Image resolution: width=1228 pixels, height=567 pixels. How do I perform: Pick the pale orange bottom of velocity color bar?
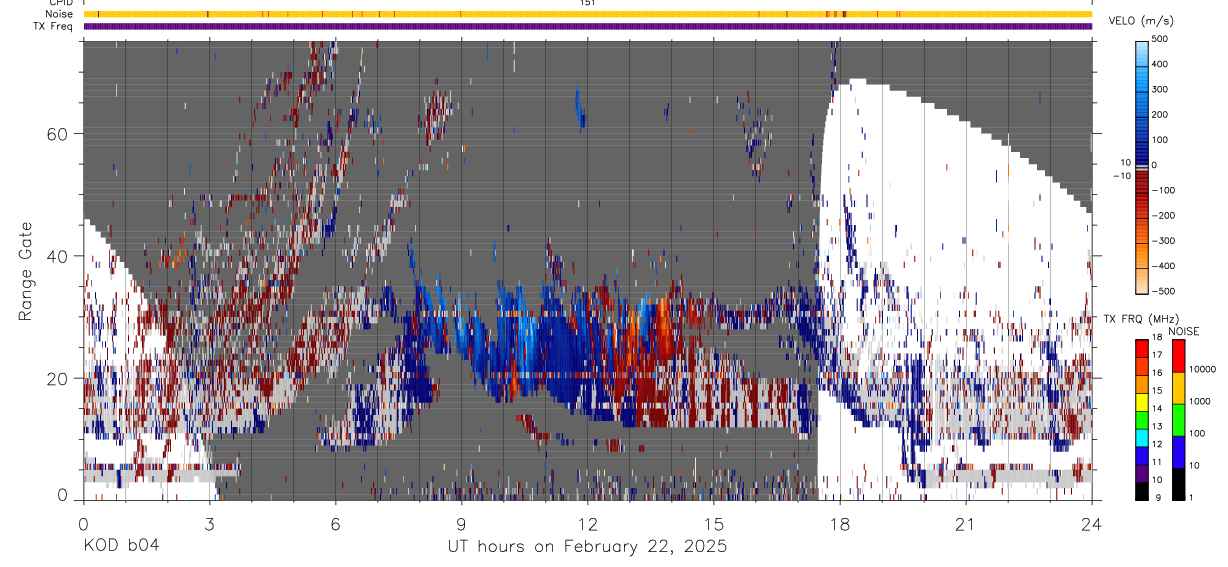(1142, 280)
